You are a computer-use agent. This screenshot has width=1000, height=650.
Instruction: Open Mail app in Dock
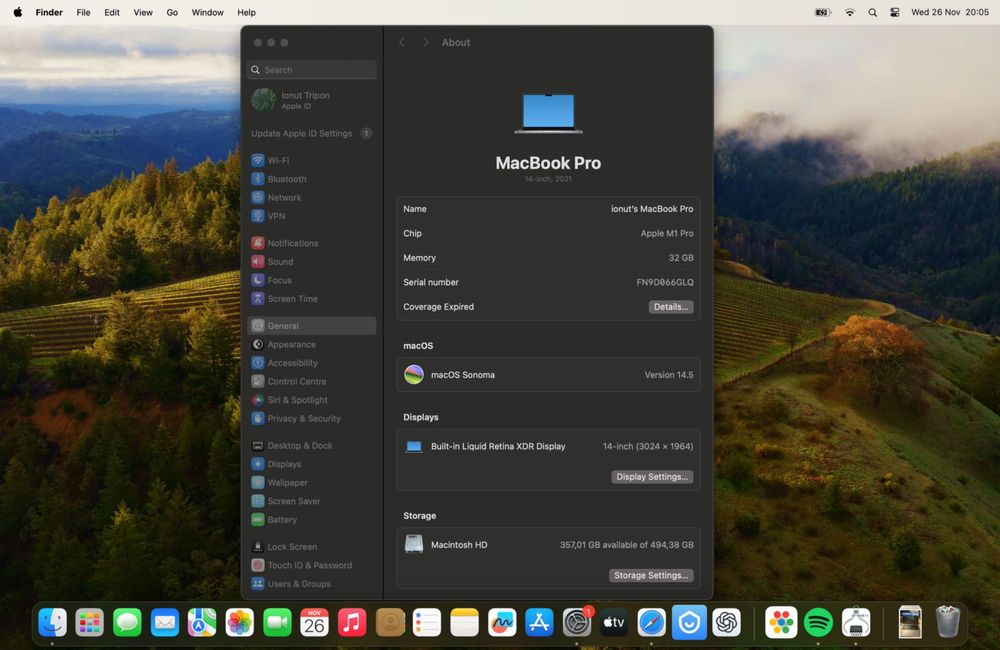(x=165, y=622)
